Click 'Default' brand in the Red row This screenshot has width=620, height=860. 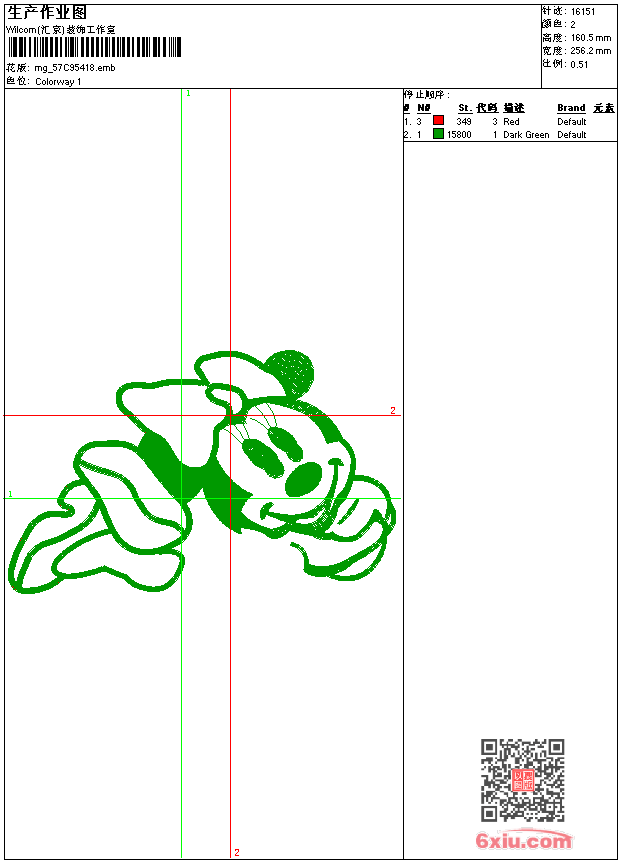click(x=572, y=122)
